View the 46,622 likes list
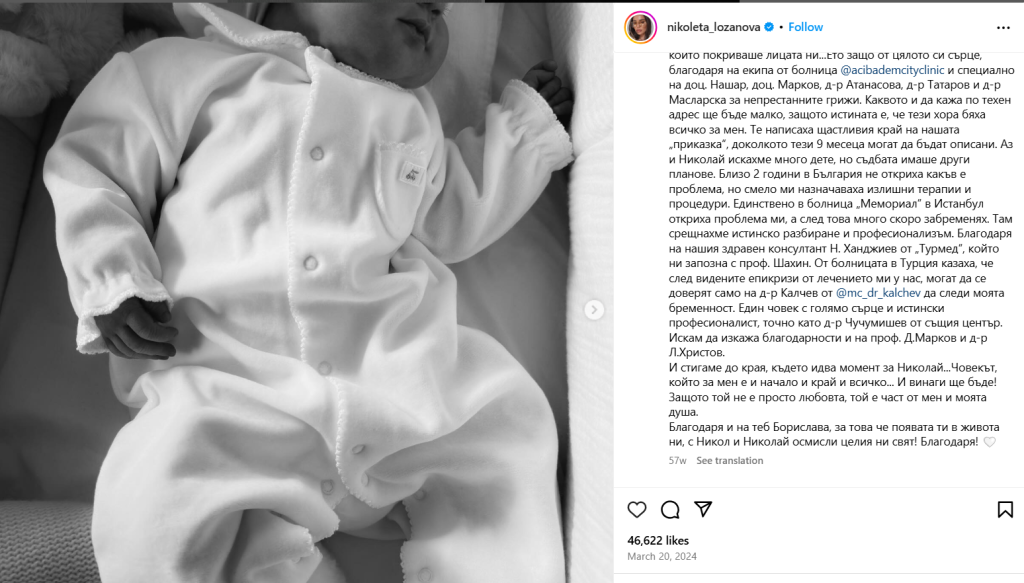 658,541
